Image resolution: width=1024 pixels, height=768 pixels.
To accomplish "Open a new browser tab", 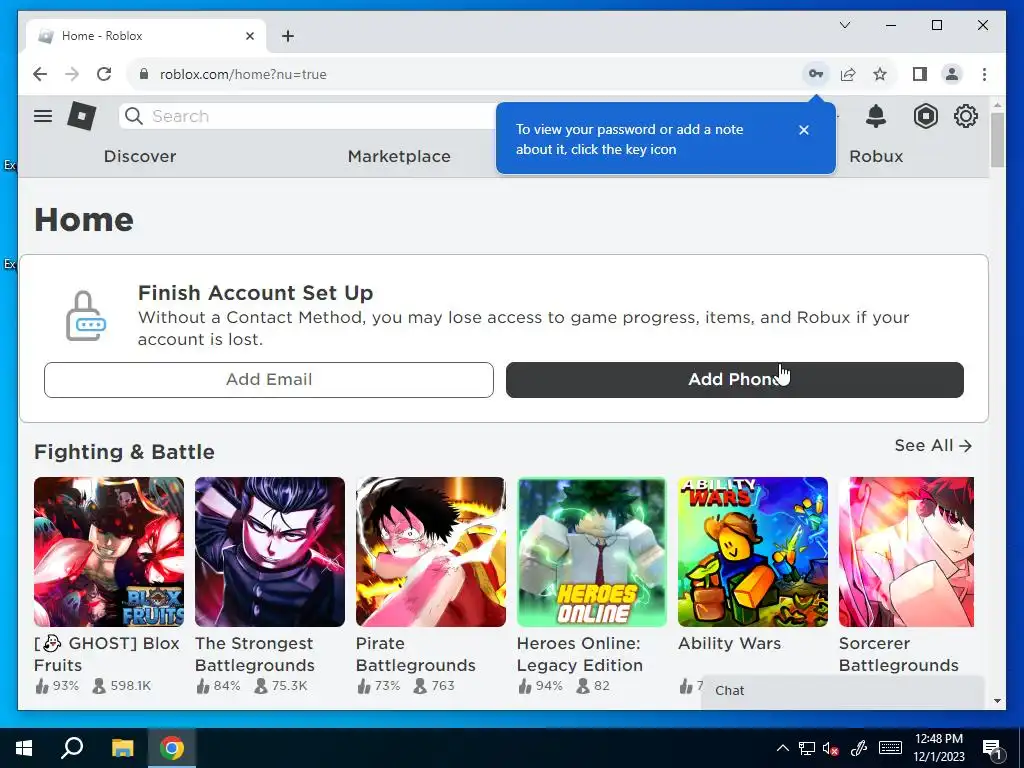I will coord(288,36).
